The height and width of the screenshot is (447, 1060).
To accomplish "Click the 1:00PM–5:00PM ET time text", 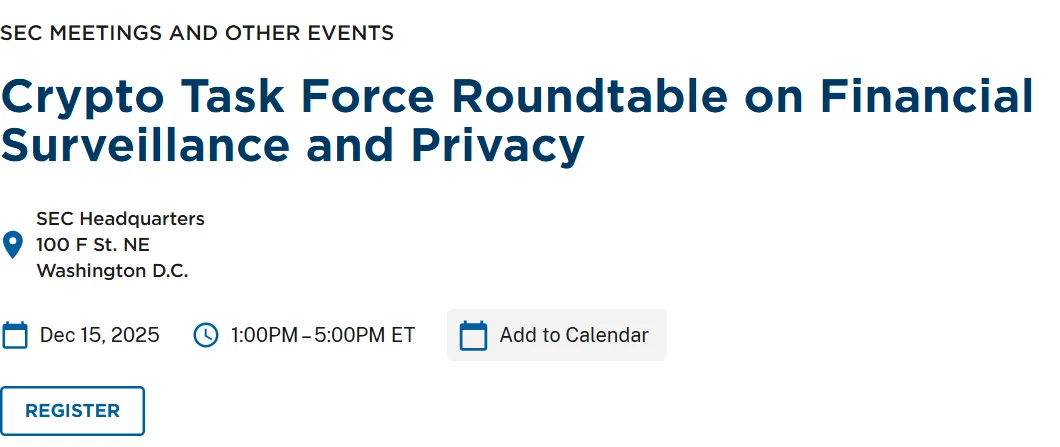I will click(322, 335).
